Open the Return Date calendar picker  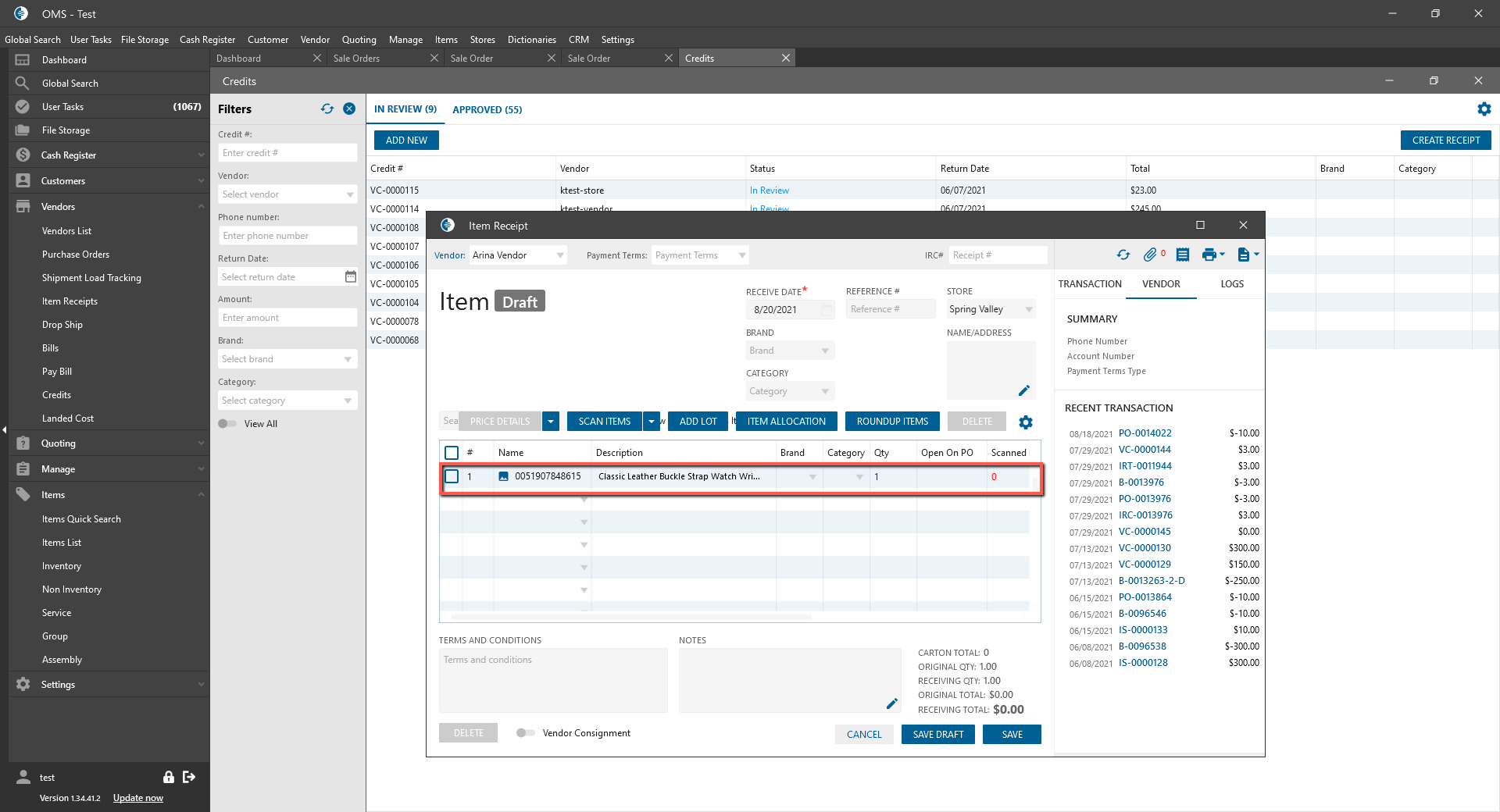pos(350,276)
